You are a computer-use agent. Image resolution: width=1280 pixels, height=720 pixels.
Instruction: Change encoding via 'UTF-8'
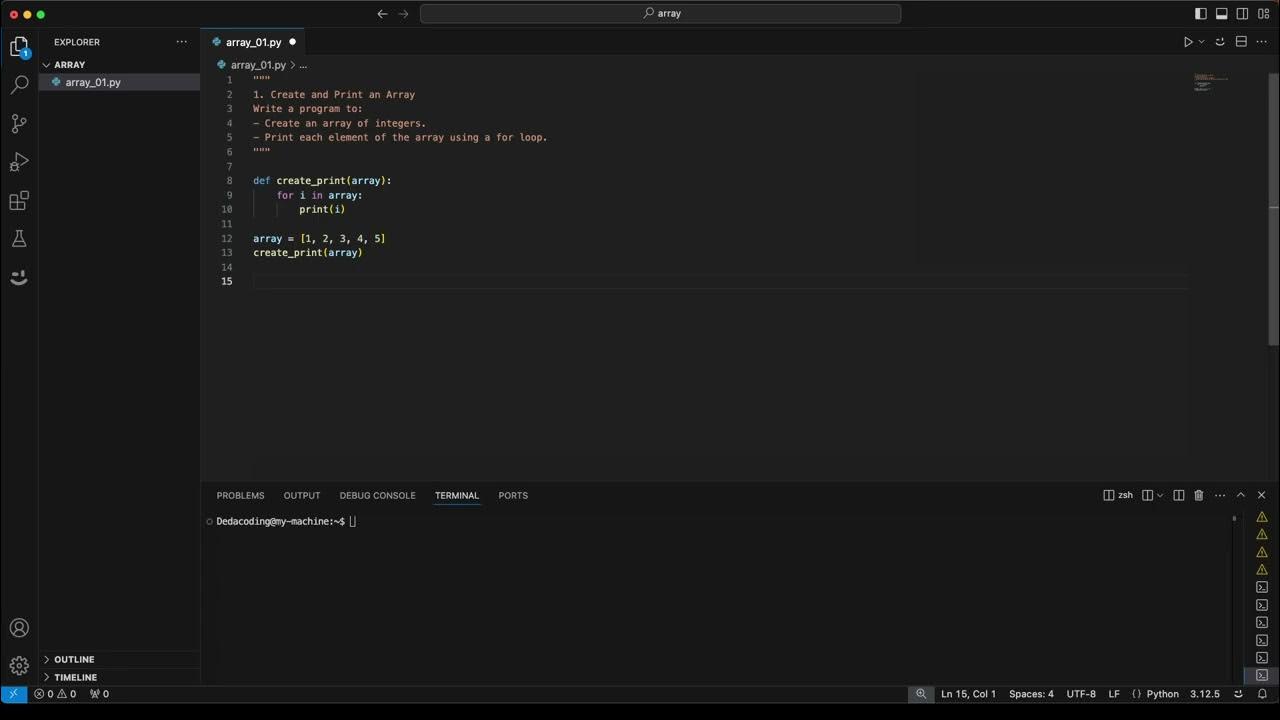(1081, 694)
